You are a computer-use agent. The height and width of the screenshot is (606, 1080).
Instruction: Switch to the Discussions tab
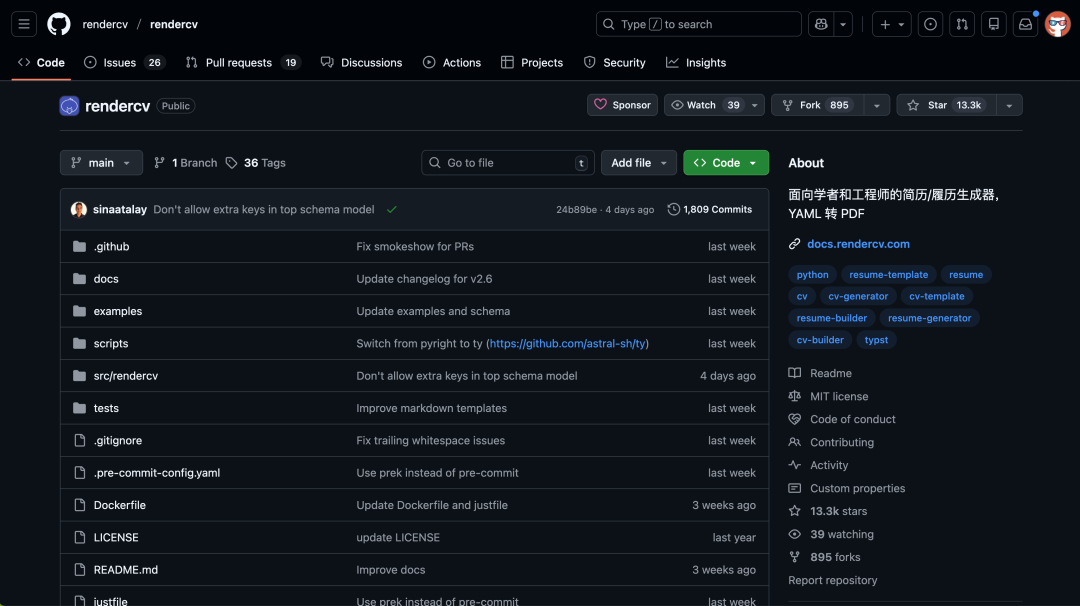362,63
